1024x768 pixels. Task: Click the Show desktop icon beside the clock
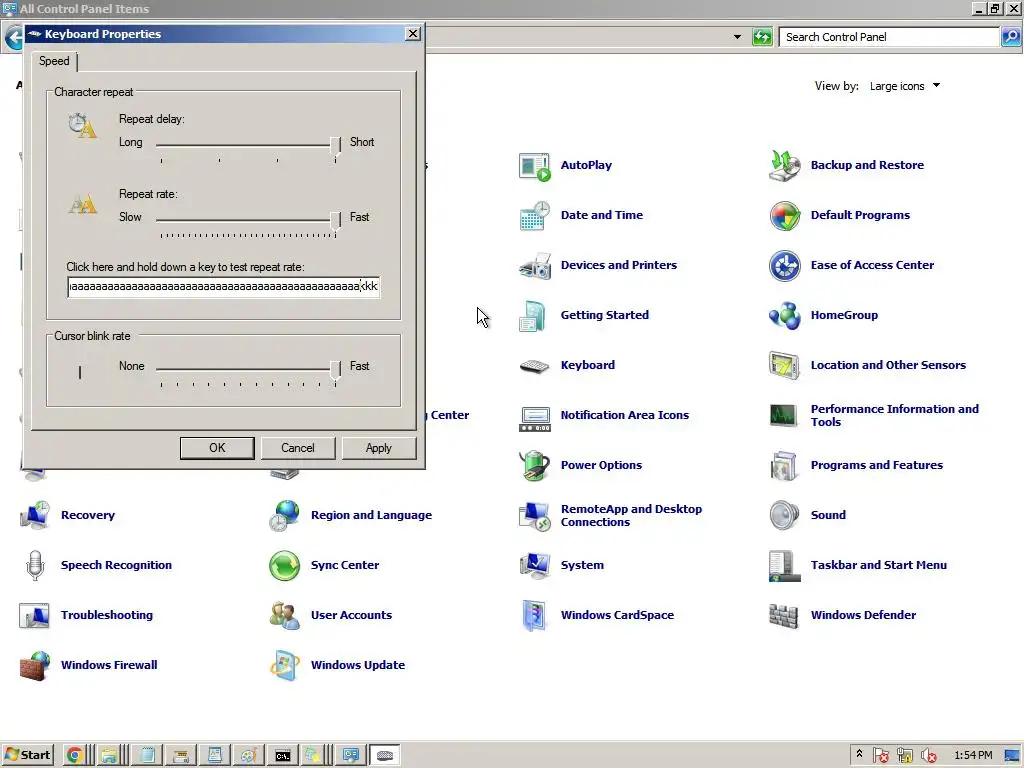click(x=1012, y=755)
